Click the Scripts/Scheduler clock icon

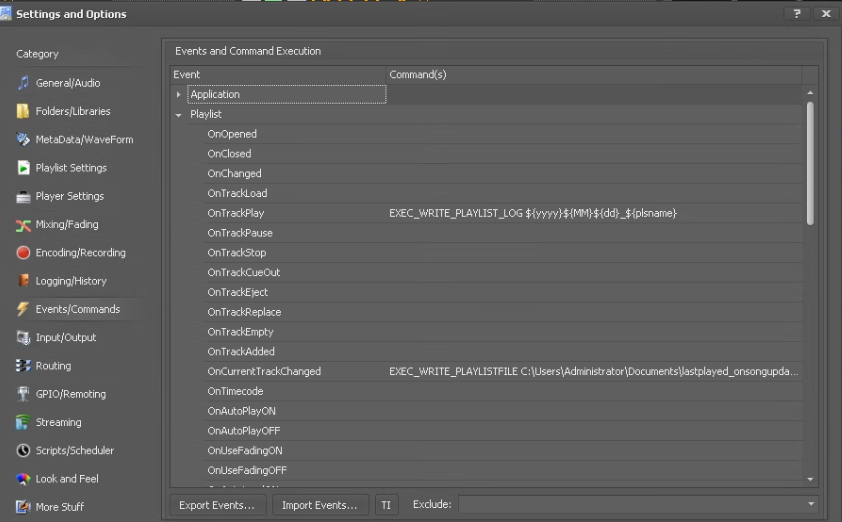[23, 451]
